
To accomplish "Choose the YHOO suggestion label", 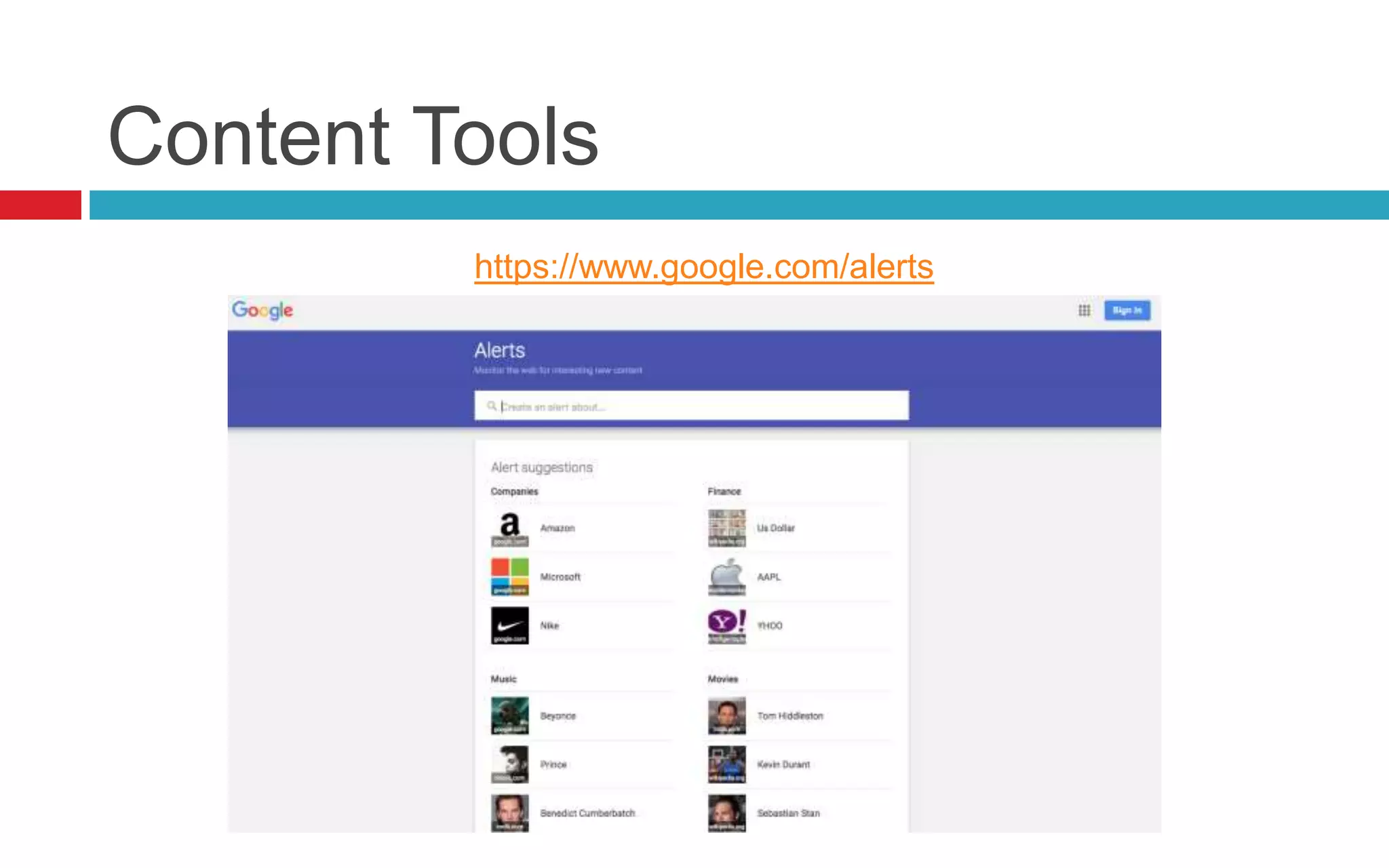I will [770, 626].
